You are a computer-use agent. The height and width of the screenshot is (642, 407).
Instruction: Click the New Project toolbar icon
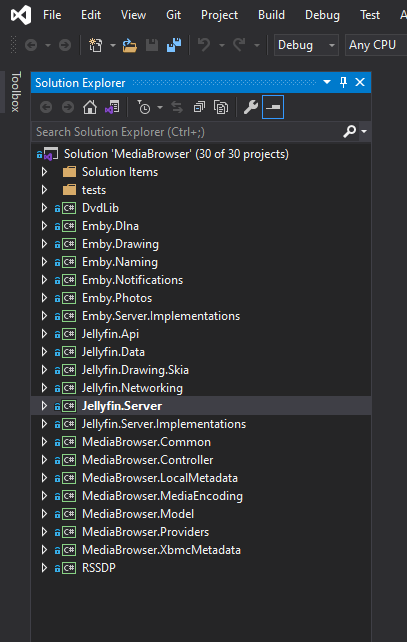point(96,45)
